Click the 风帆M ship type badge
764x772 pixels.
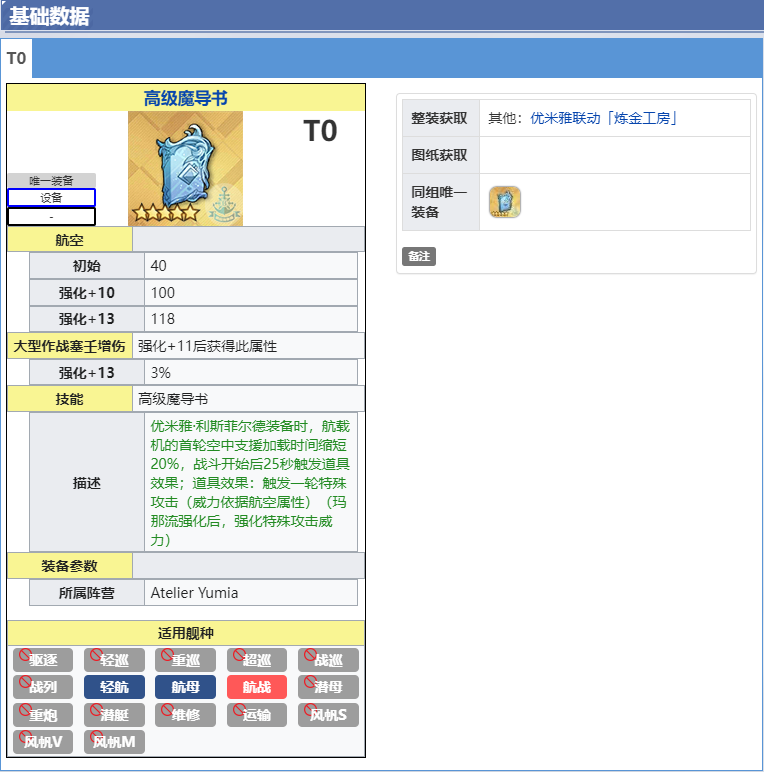point(114,742)
